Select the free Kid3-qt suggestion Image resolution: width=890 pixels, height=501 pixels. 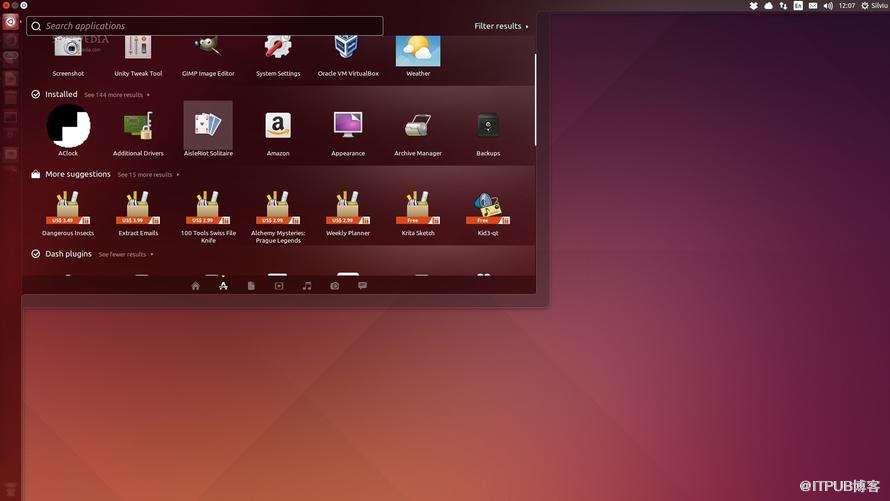[x=488, y=213]
